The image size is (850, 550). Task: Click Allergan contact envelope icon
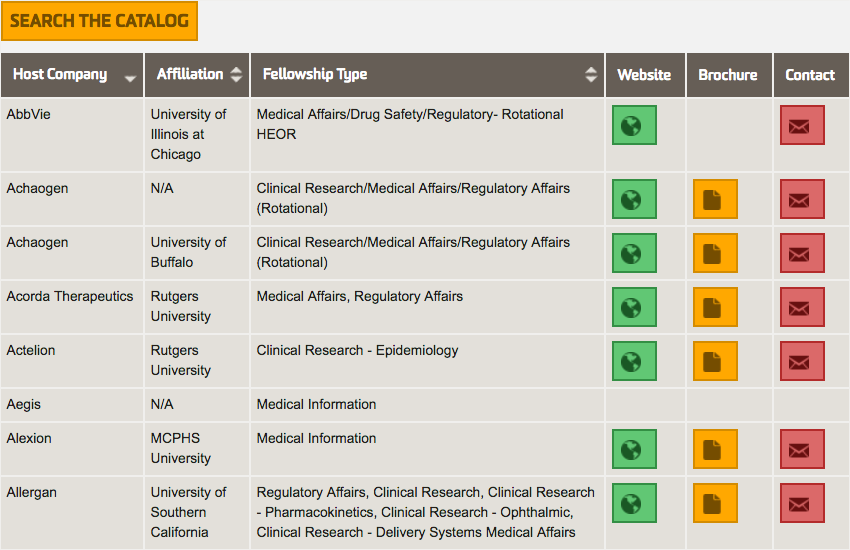coord(802,503)
